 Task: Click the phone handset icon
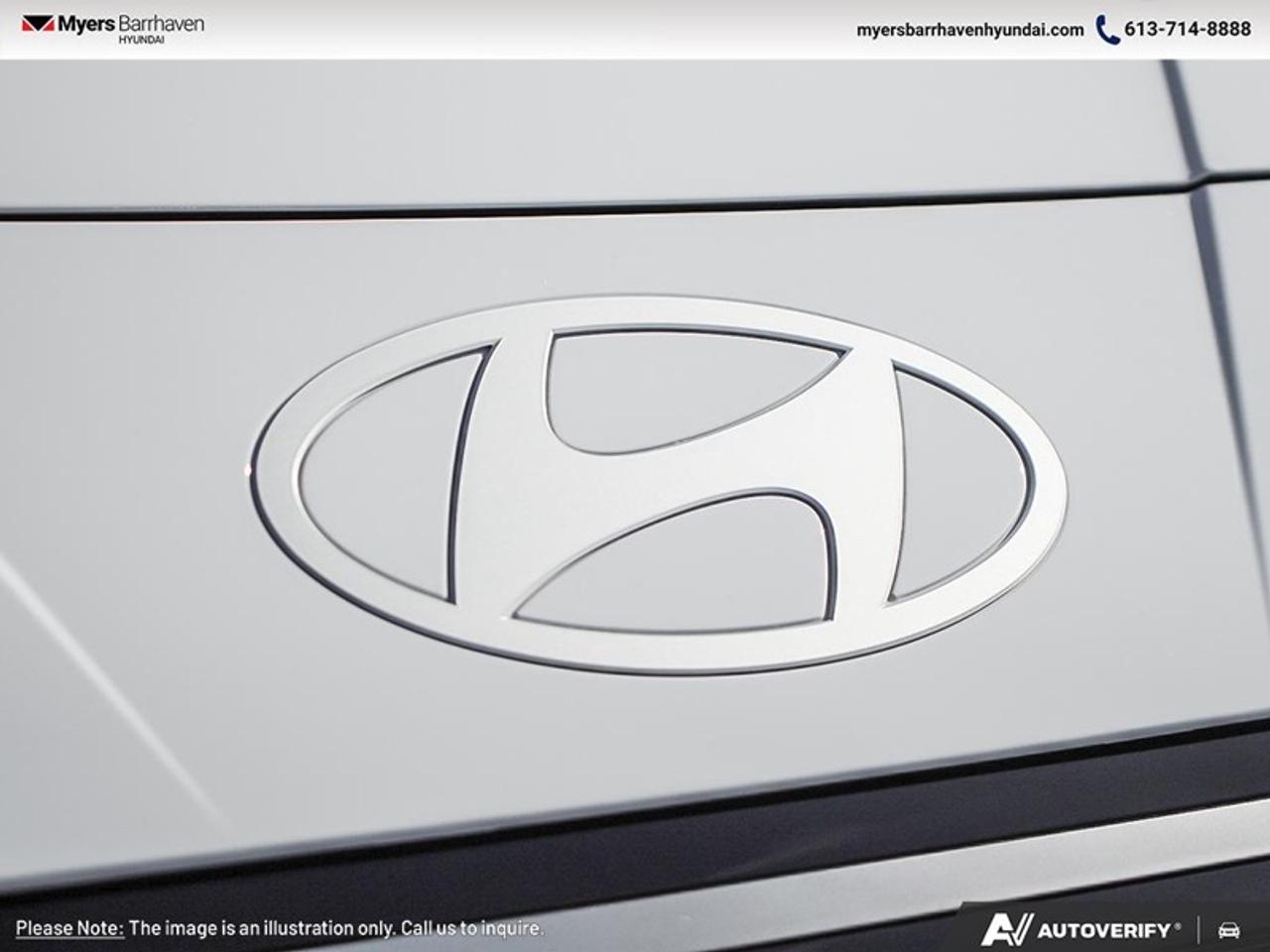(1107, 30)
